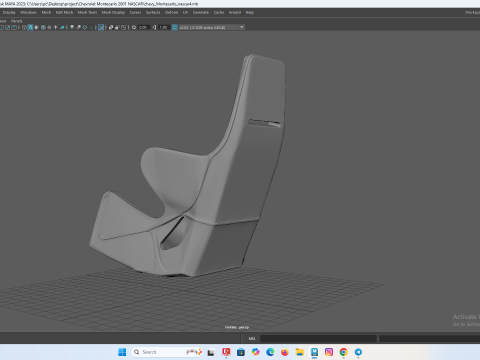Screen dimensions: 480x360
Task: Open the Panels menu of the viewport
Action: point(17,21)
